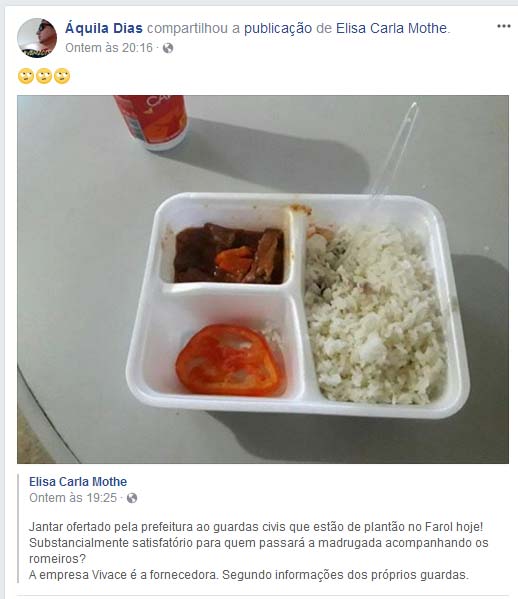The height and width of the screenshot is (599, 518).
Task: Click the public globe icon beside 20:16
Action: coord(168,48)
